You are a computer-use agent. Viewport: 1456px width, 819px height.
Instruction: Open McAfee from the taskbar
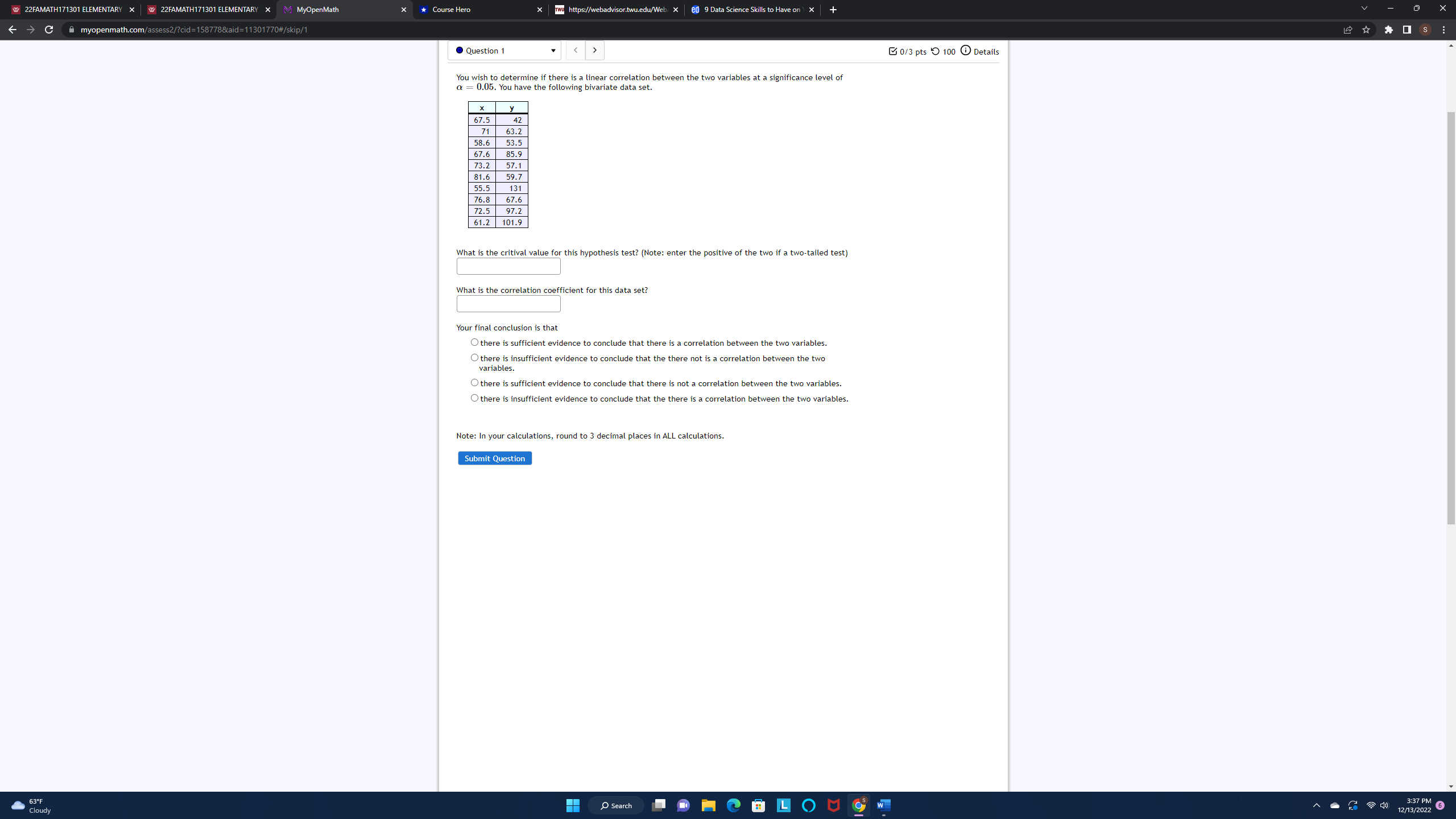833,805
